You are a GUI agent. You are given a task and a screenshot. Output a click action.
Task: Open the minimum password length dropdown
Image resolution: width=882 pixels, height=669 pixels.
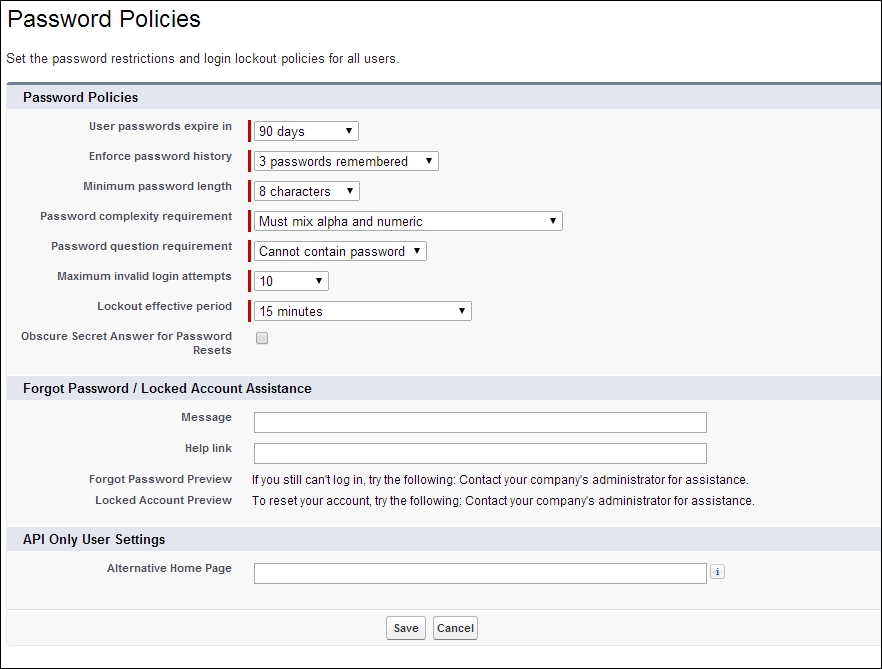point(305,191)
